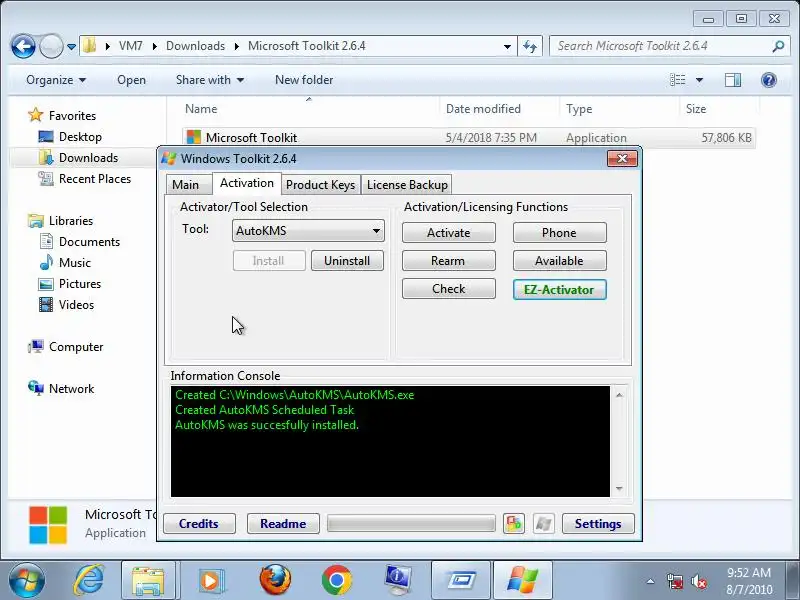The height and width of the screenshot is (600, 800).
Task: Open Firefox from the taskbar
Action: coord(275,580)
